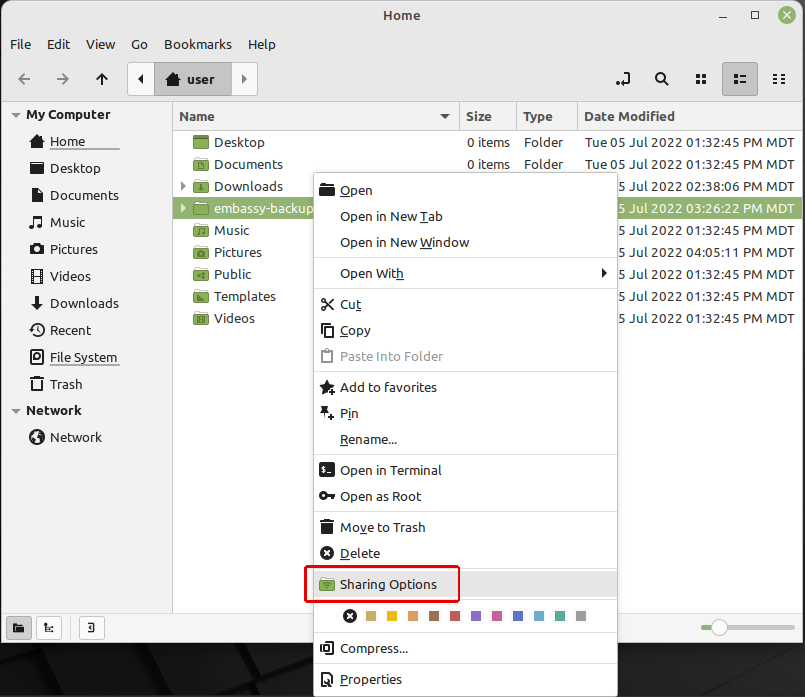Switch to icon view

click(701, 79)
